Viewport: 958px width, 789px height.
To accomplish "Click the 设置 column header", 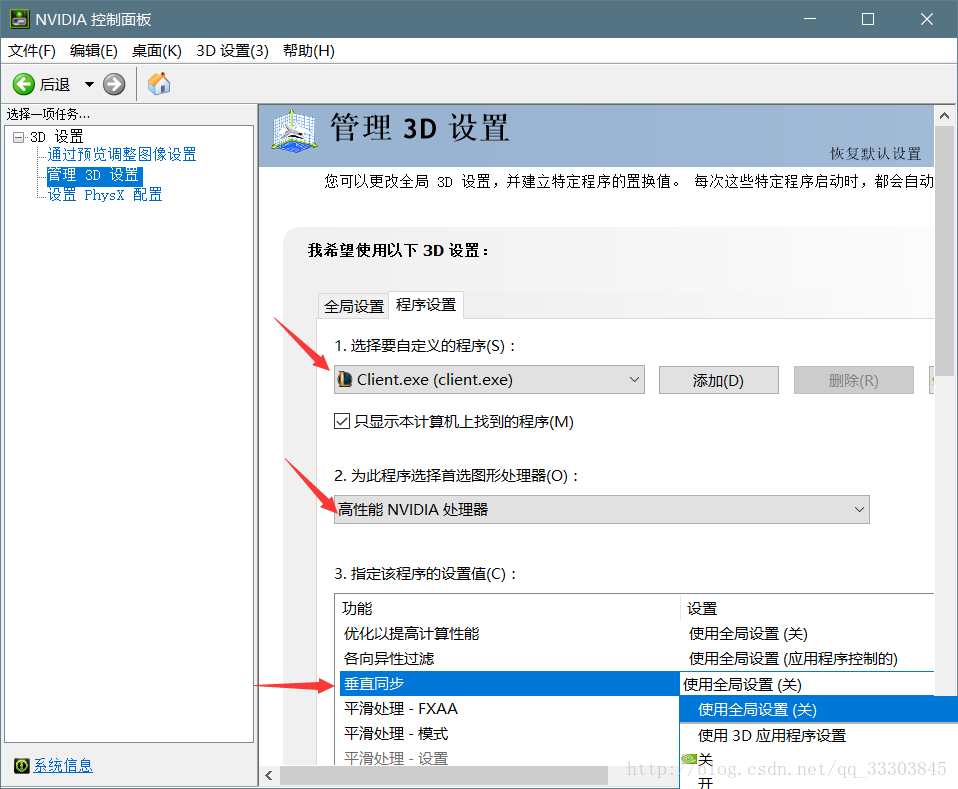I will click(x=808, y=608).
